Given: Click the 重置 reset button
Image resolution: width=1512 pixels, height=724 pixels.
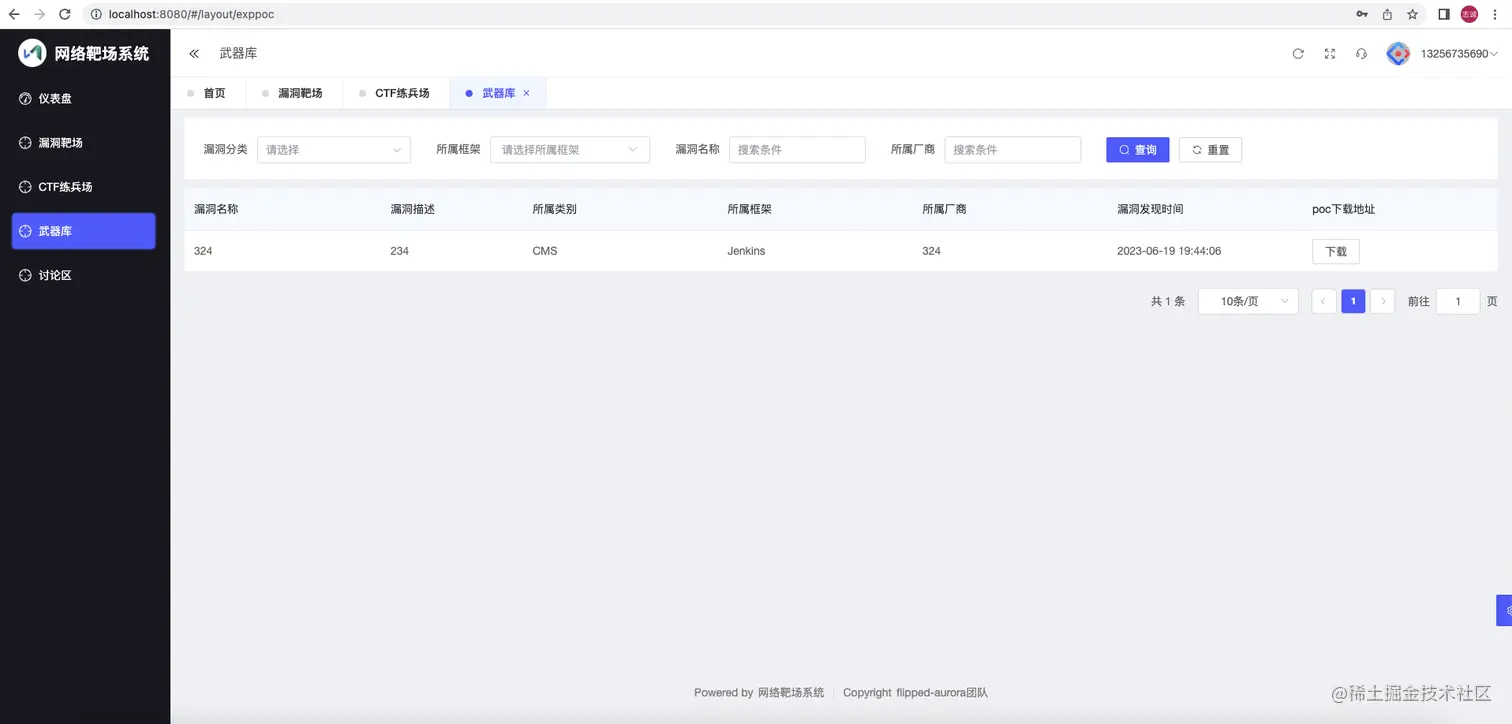Looking at the screenshot, I should (1210, 149).
